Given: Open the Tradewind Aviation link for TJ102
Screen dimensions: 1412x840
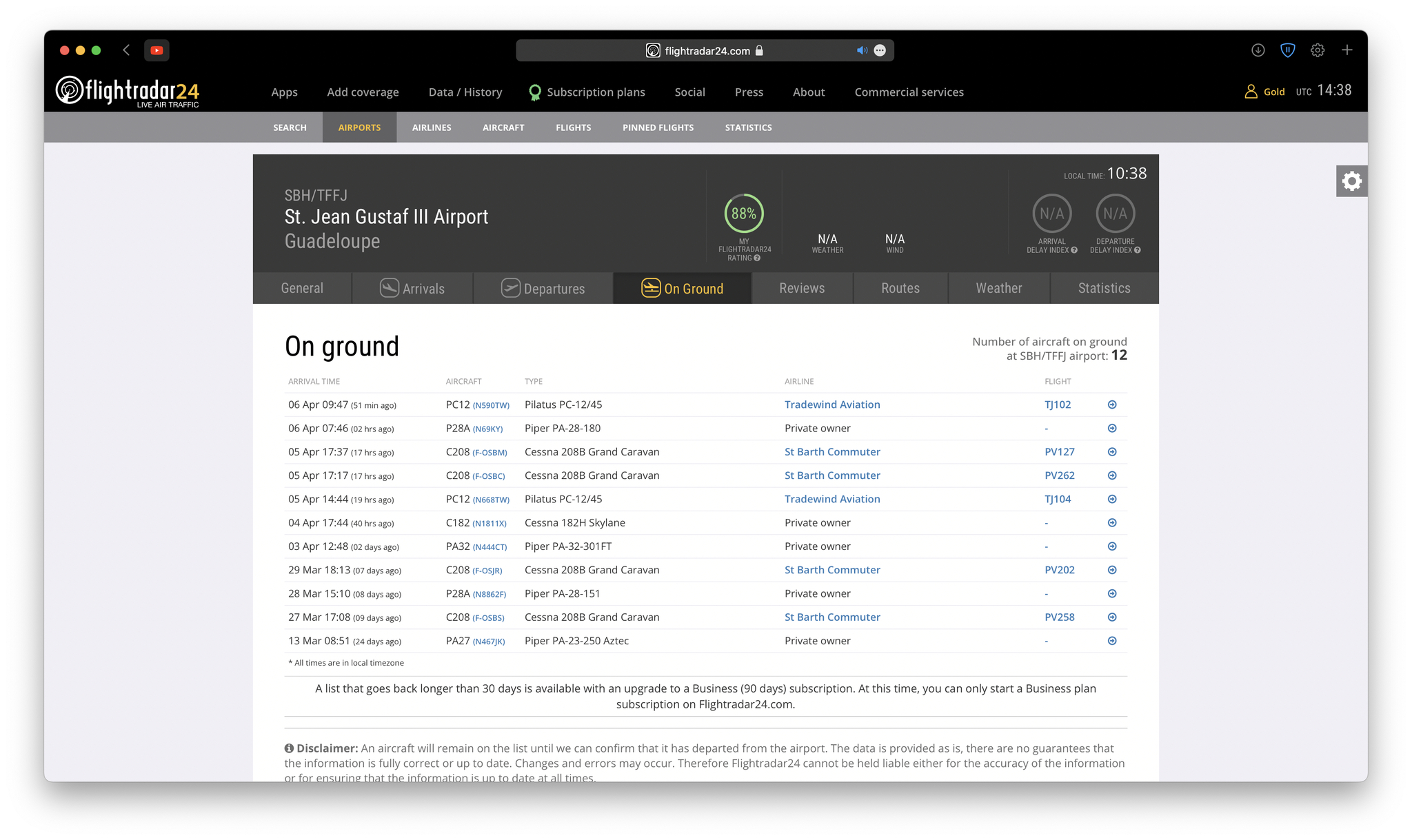Looking at the screenshot, I should click(x=832, y=405).
